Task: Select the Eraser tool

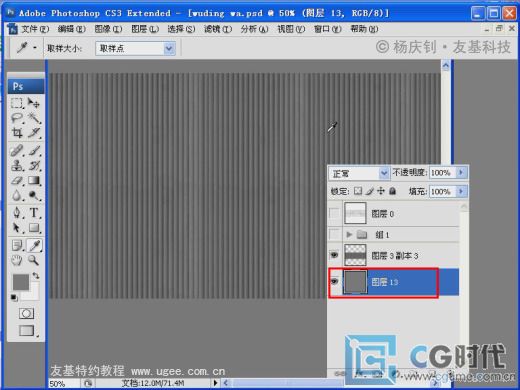Action: click(x=17, y=180)
